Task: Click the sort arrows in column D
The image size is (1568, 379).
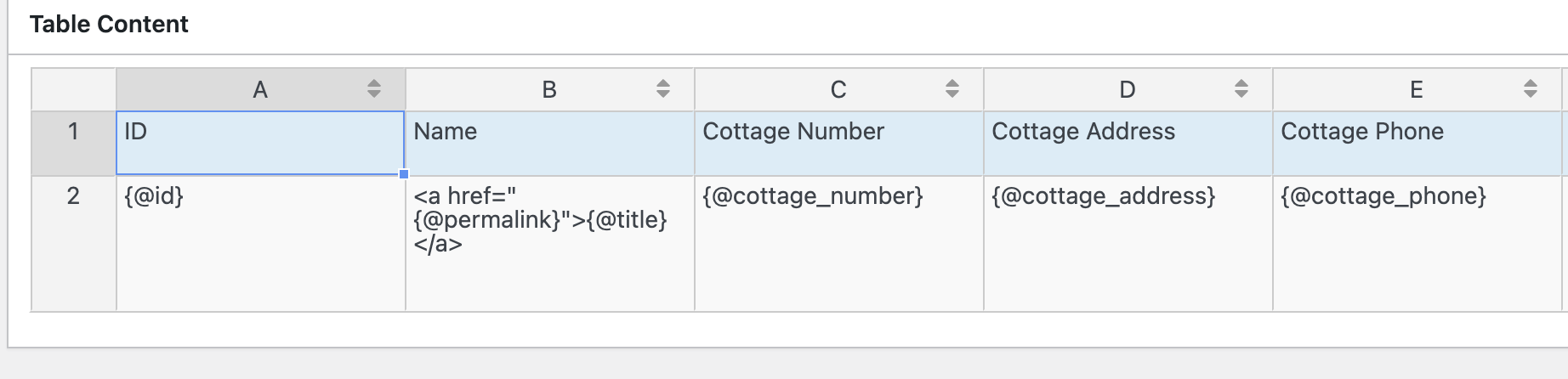Action: point(1241,88)
